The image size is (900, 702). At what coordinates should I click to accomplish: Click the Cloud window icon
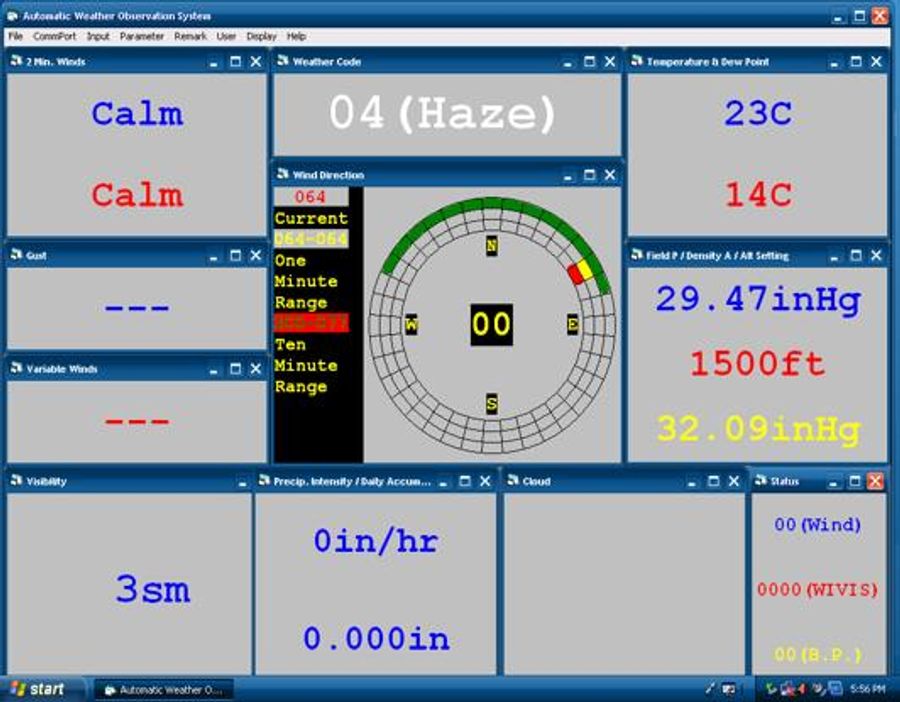click(x=513, y=480)
